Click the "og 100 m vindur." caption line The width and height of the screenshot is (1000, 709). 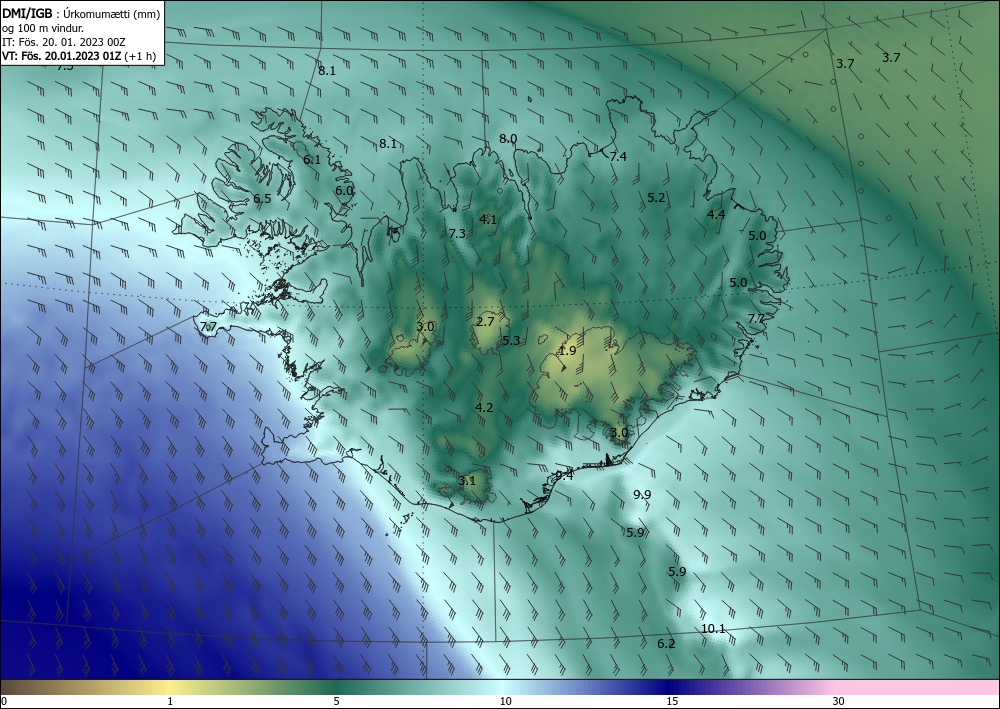click(43, 28)
